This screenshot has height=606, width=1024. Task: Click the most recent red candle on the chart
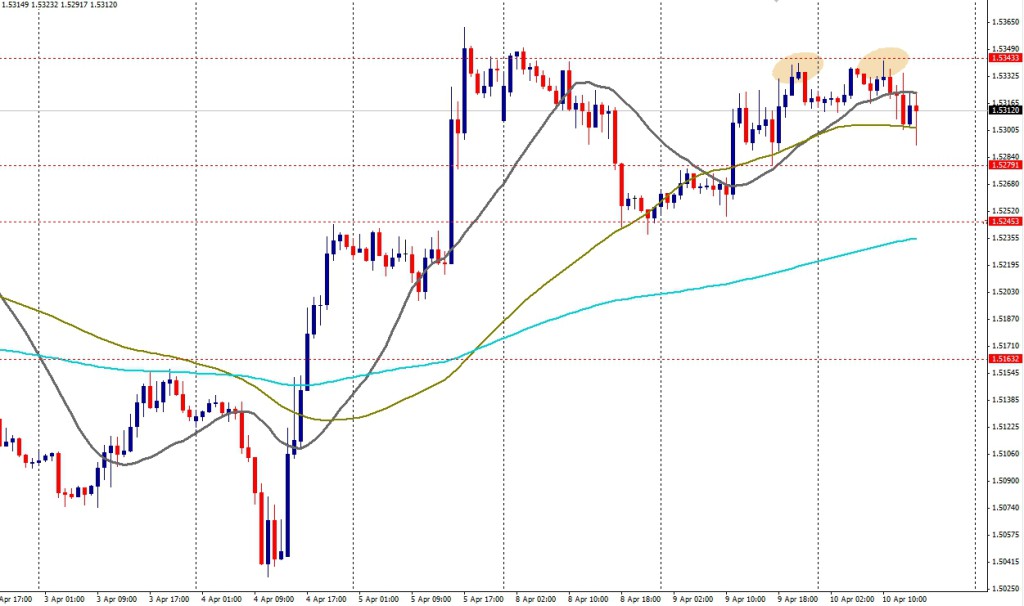(917, 115)
